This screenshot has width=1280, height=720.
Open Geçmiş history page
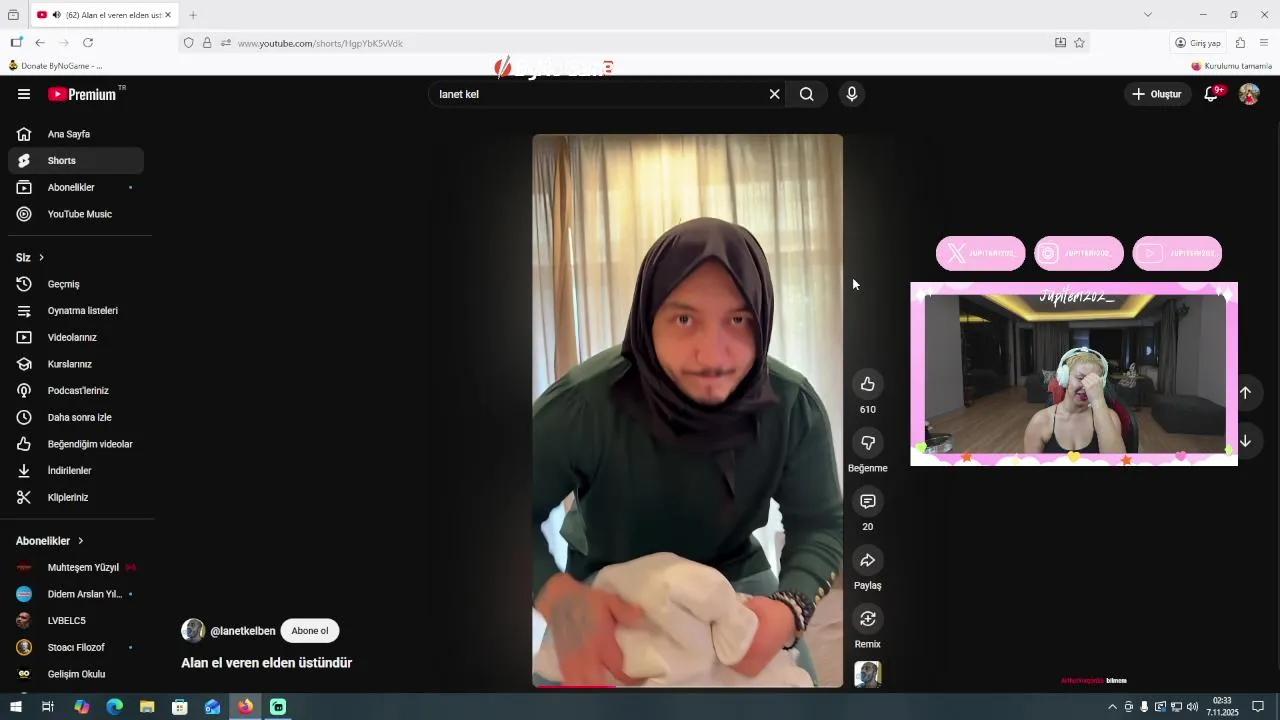pos(76,284)
